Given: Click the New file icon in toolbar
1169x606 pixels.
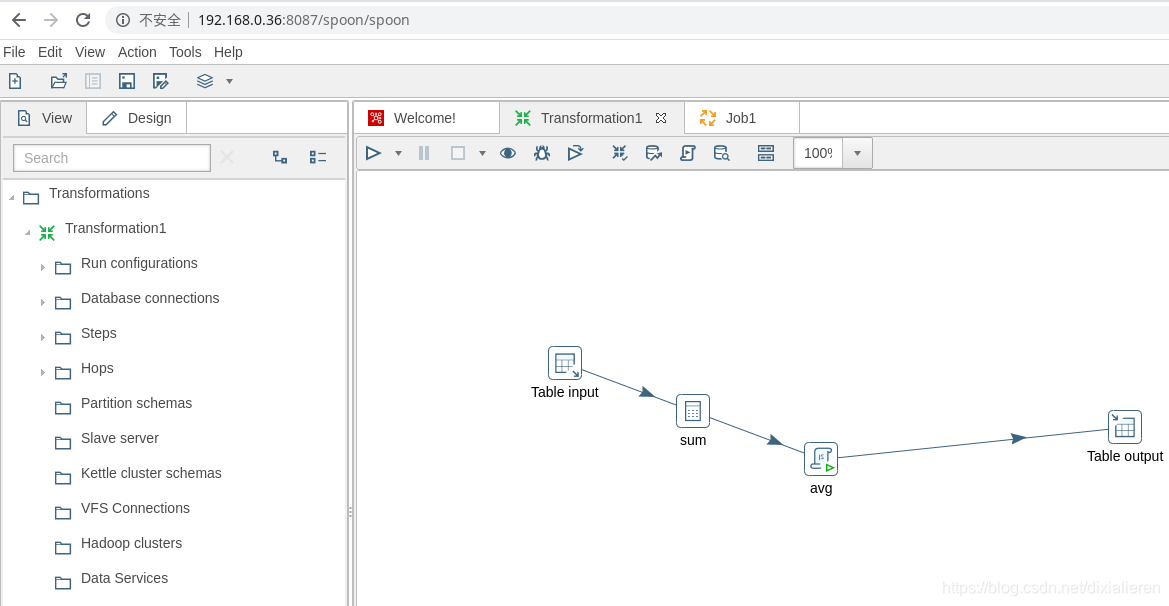Looking at the screenshot, I should [x=15, y=81].
